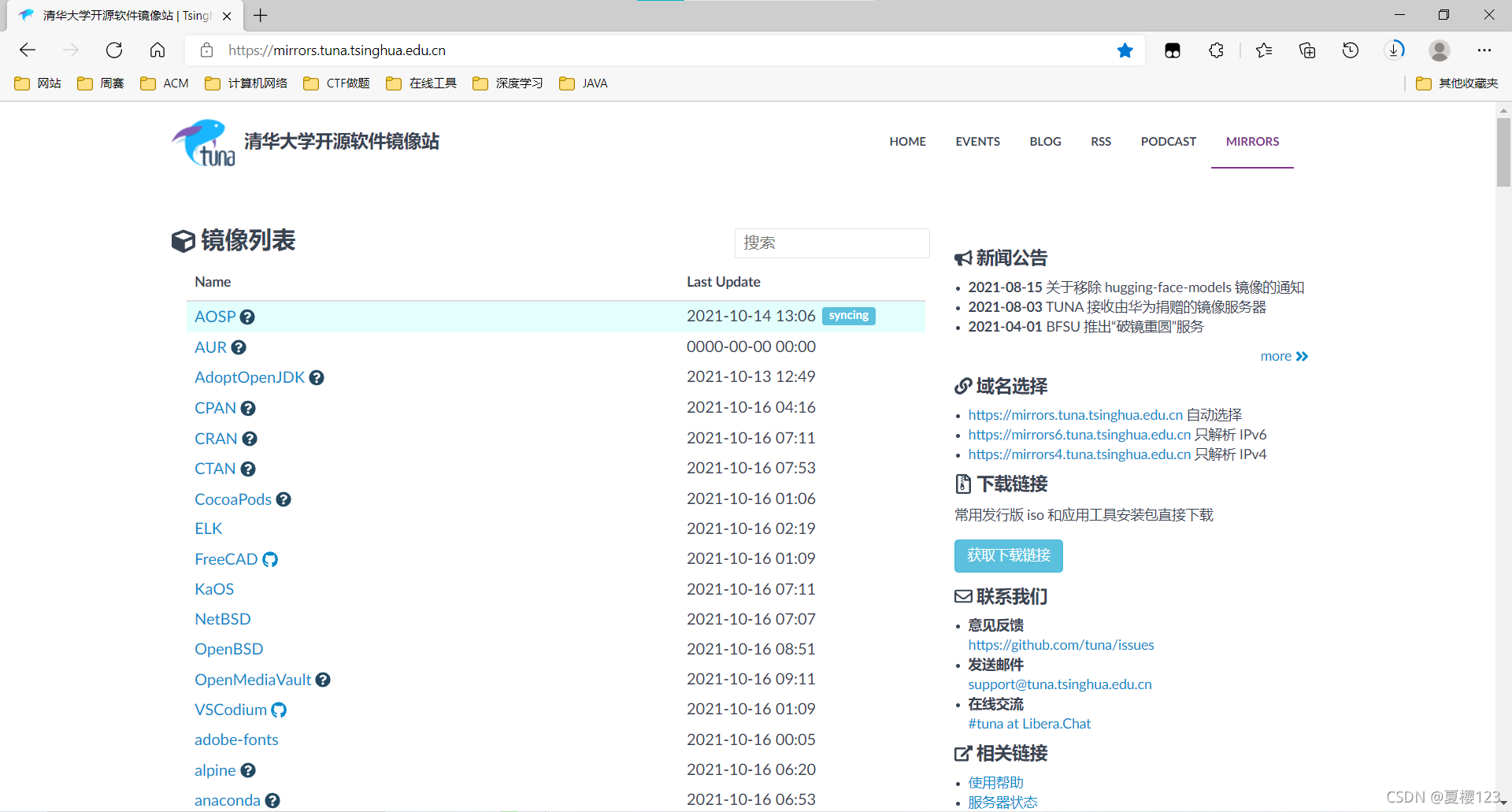Click help icon next to alpine

point(248,770)
